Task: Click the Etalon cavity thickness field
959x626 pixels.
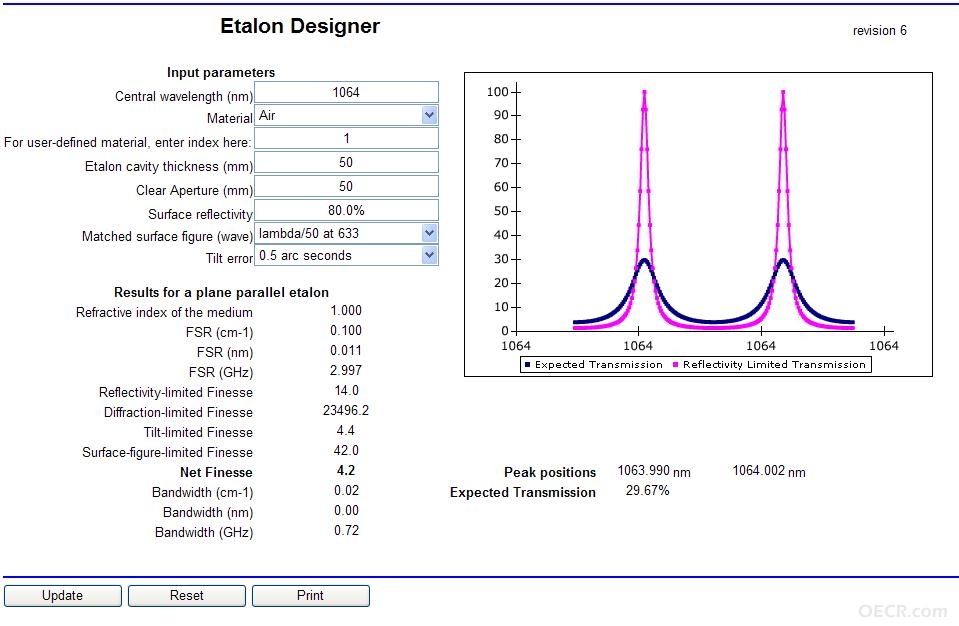Action: [x=346, y=162]
